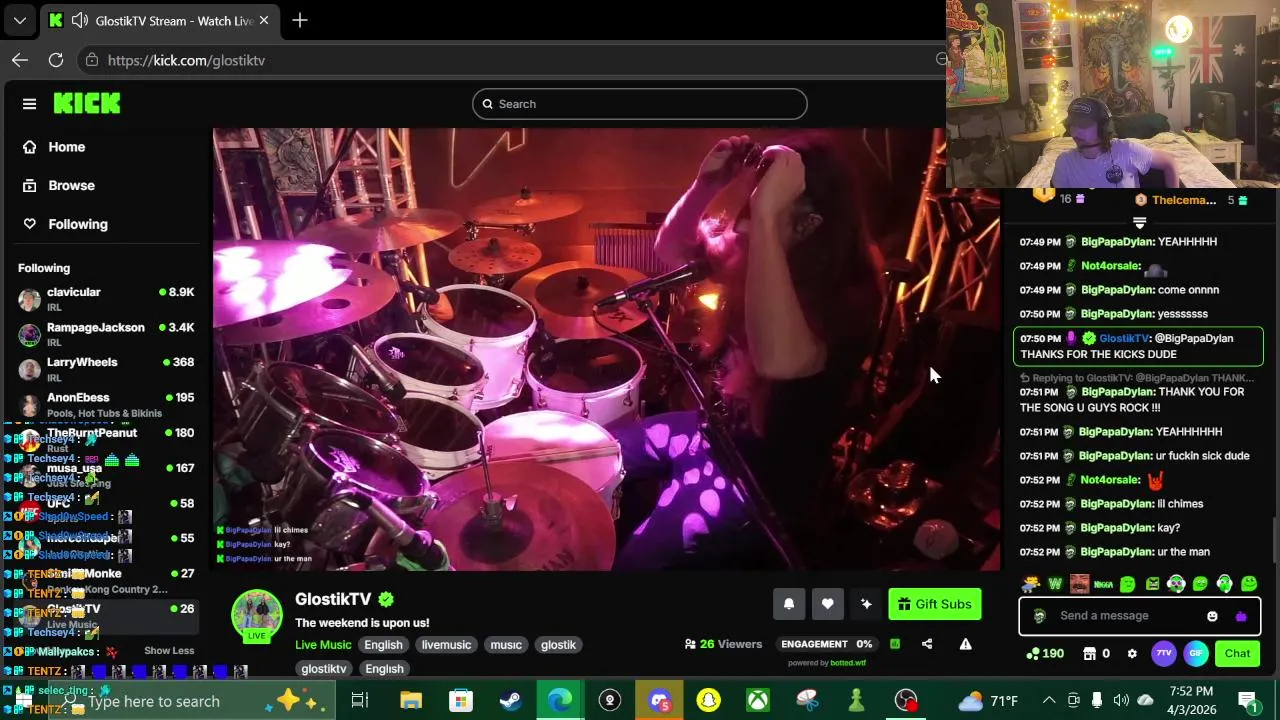This screenshot has width=1280, height=720.
Task: Click the sparkle button beside Gift Subs
Action: coord(866,604)
